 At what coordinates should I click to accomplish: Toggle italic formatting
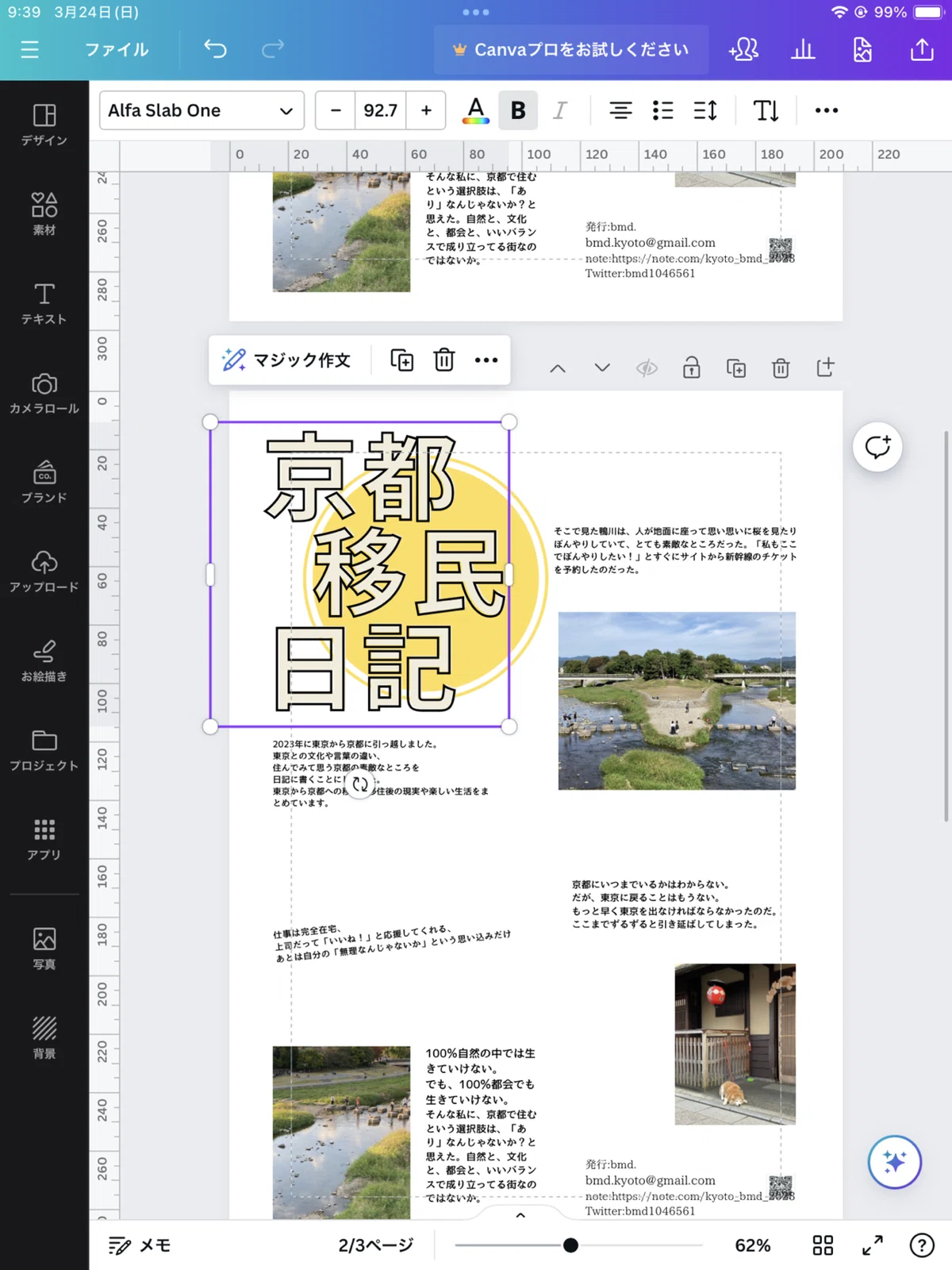coord(560,110)
